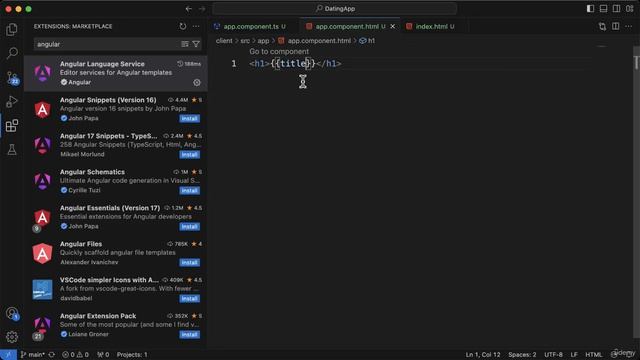Viewport: 640px width, 360px height.
Task: Open the Accounts icon in activity bar
Action: coord(12,313)
